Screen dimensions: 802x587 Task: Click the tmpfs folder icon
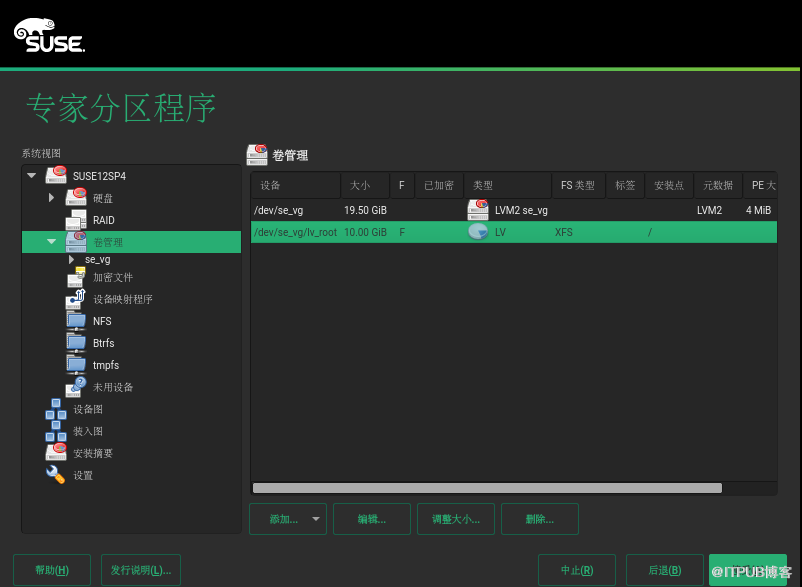coord(76,365)
